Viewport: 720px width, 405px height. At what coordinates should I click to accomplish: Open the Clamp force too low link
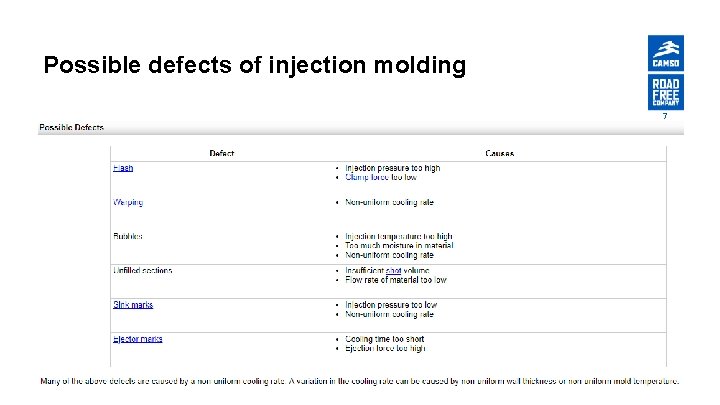tap(381, 177)
